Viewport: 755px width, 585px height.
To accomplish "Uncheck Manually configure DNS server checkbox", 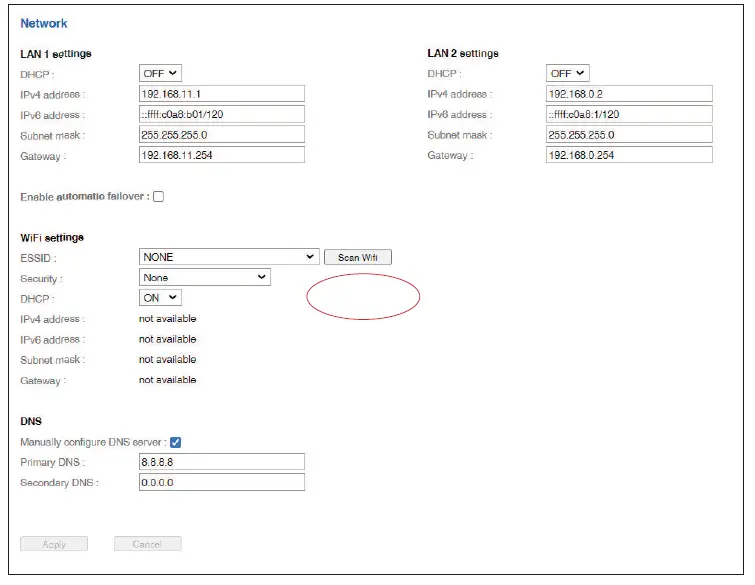I will coord(176,442).
